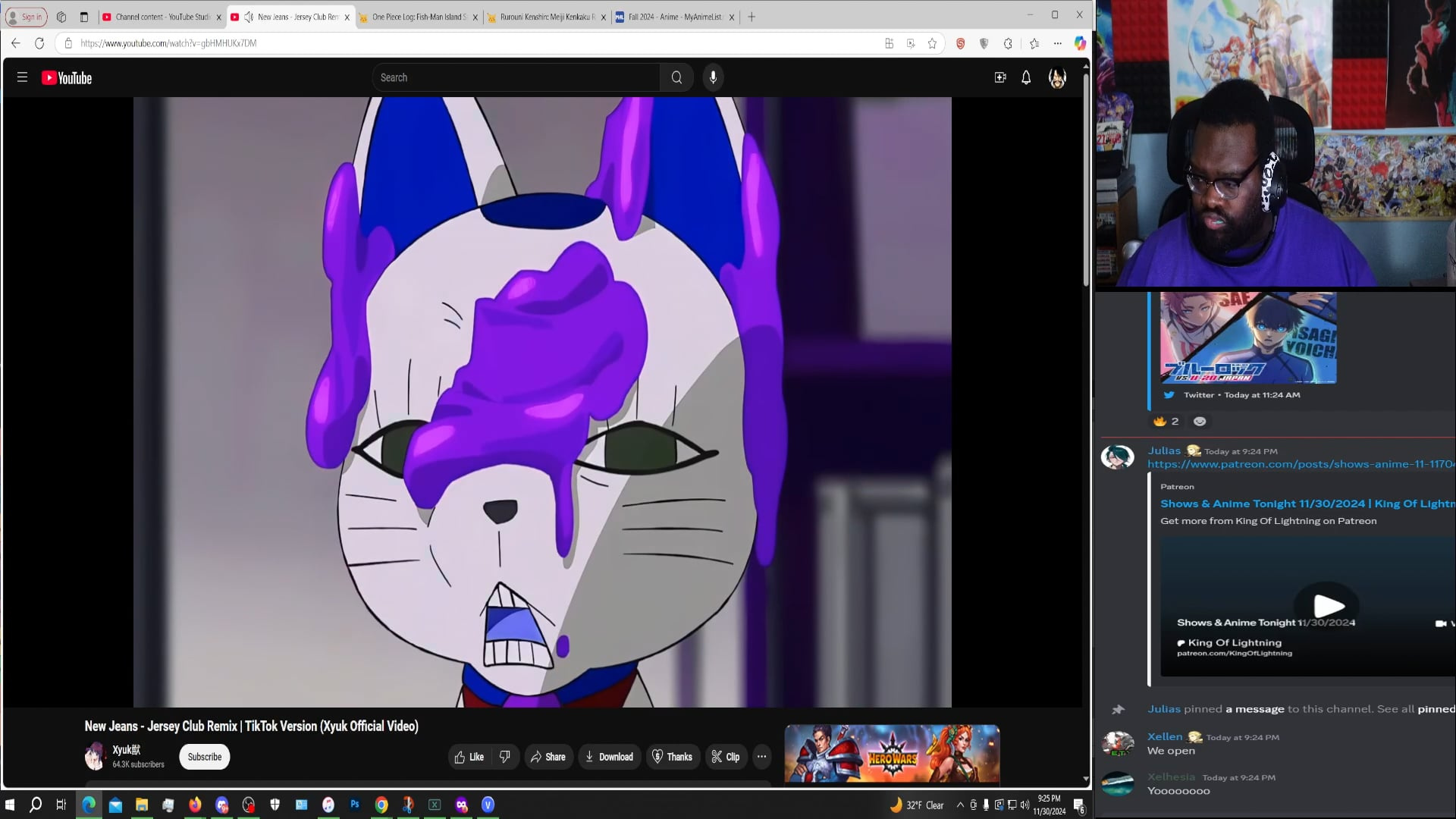This screenshot has height=819, width=1456.
Task: Open Julias's profile name in Discord
Action: (x=1164, y=450)
